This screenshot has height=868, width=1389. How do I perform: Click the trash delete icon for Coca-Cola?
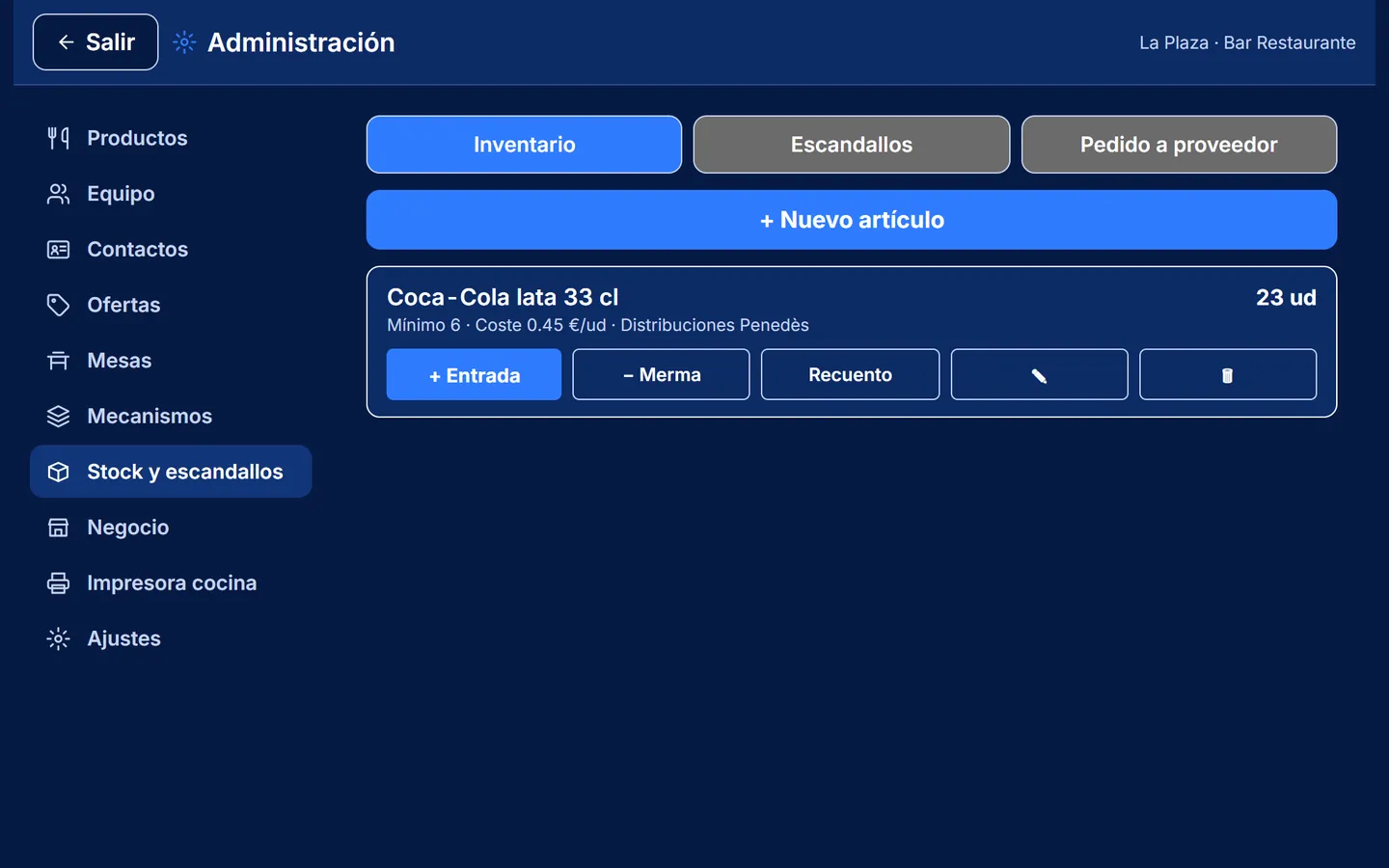1227,374
